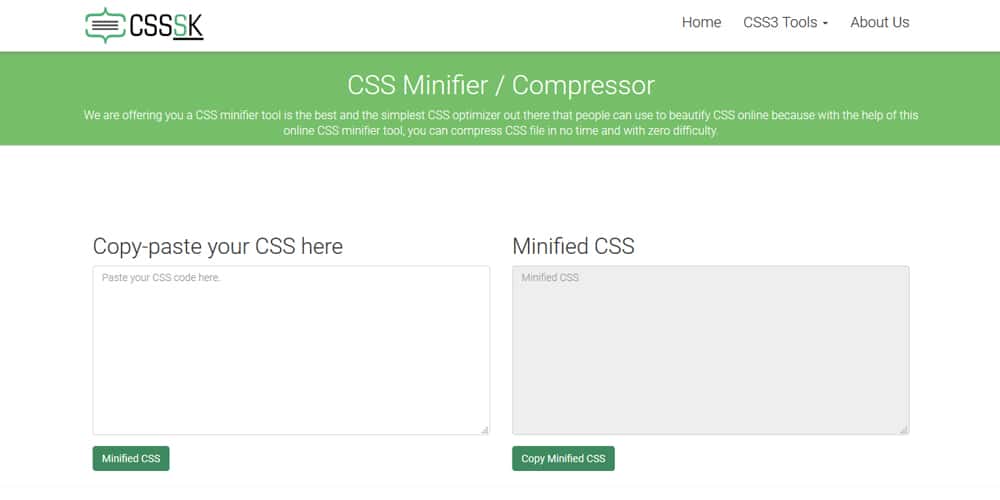Open the About Us page
1000x500 pixels.
point(880,22)
